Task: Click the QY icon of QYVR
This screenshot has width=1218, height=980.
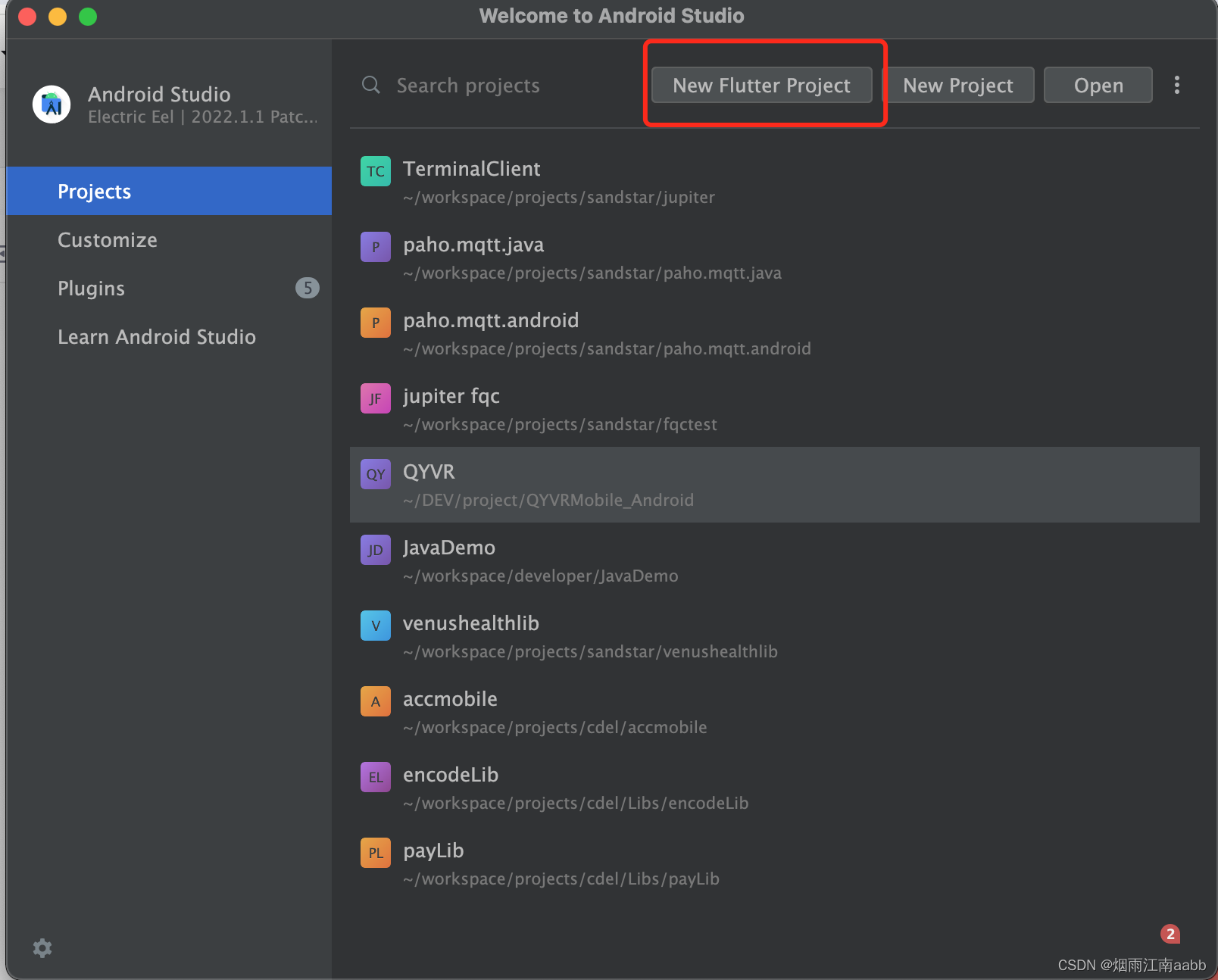Action: tap(376, 474)
